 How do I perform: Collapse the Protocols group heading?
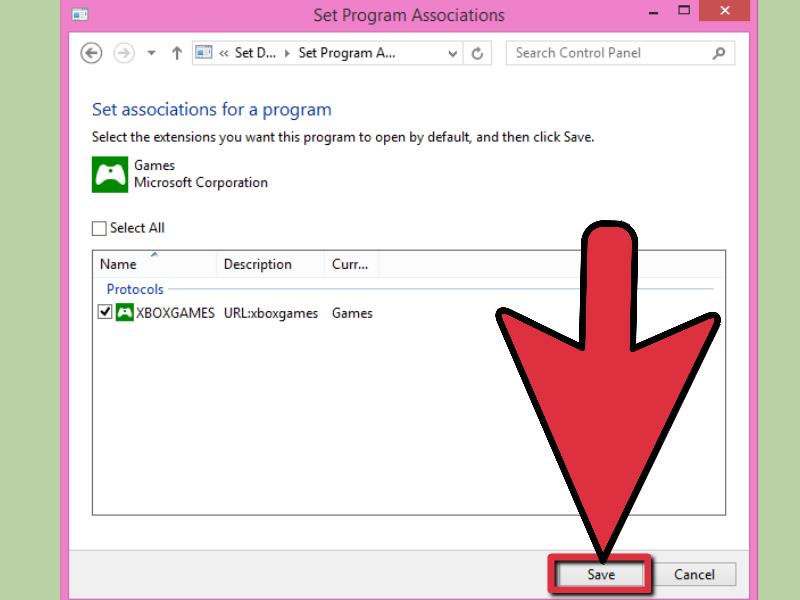tap(135, 289)
